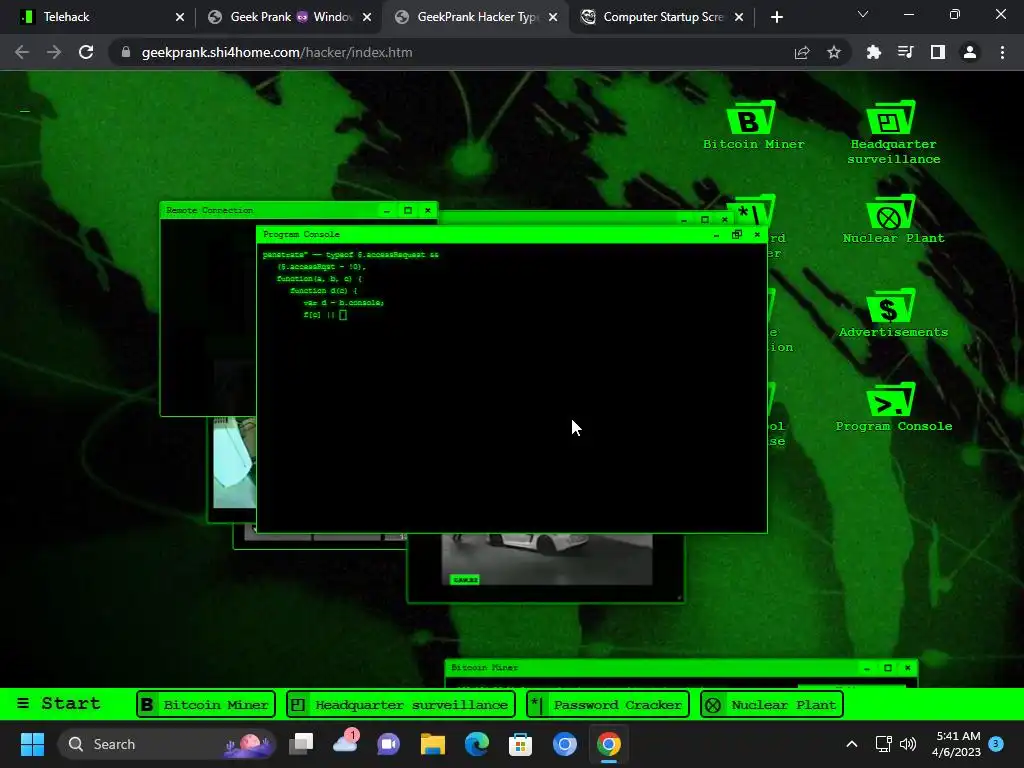Close the Program Console window
1024x768 pixels.
coord(757,234)
